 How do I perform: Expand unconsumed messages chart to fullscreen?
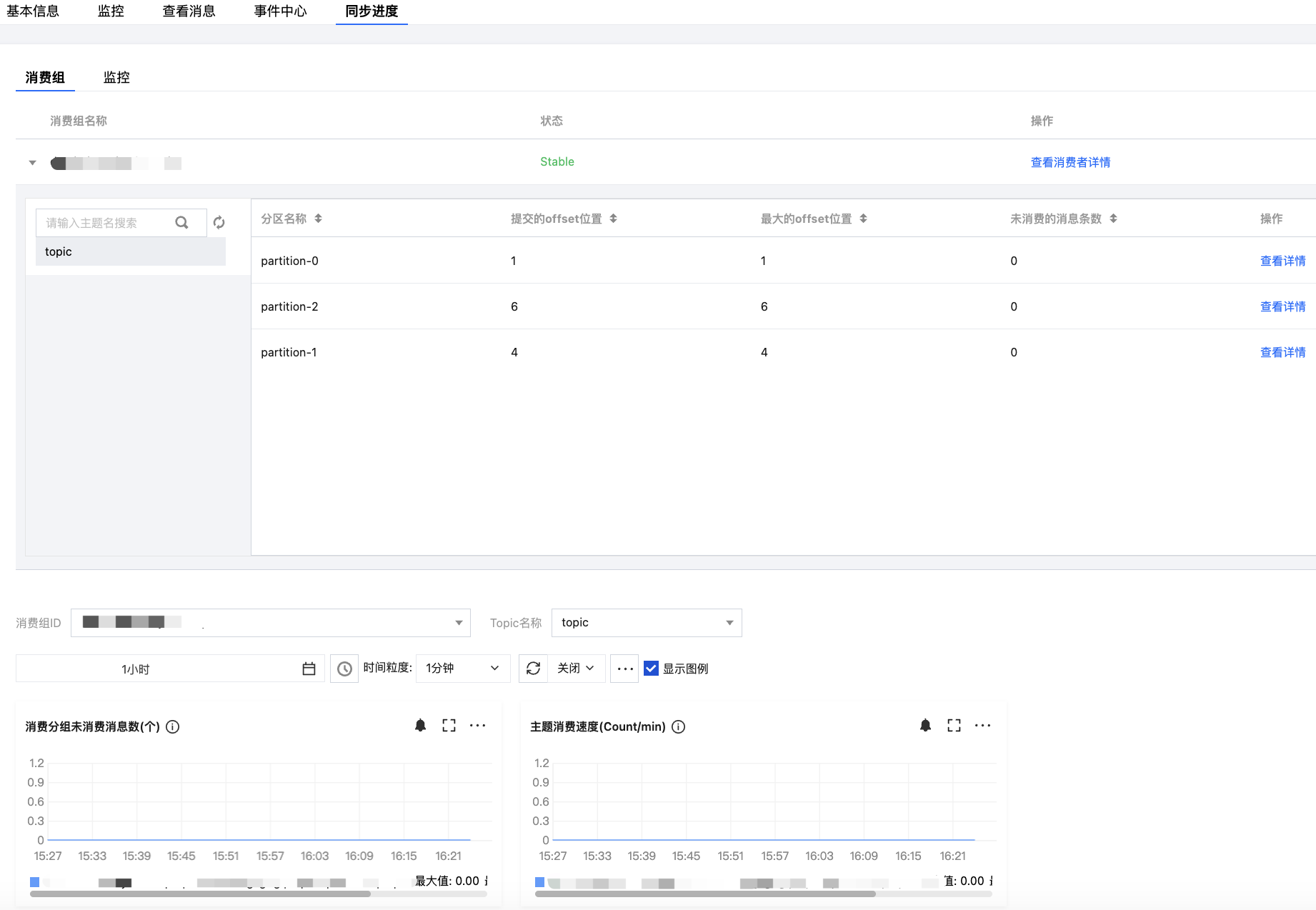point(449,726)
